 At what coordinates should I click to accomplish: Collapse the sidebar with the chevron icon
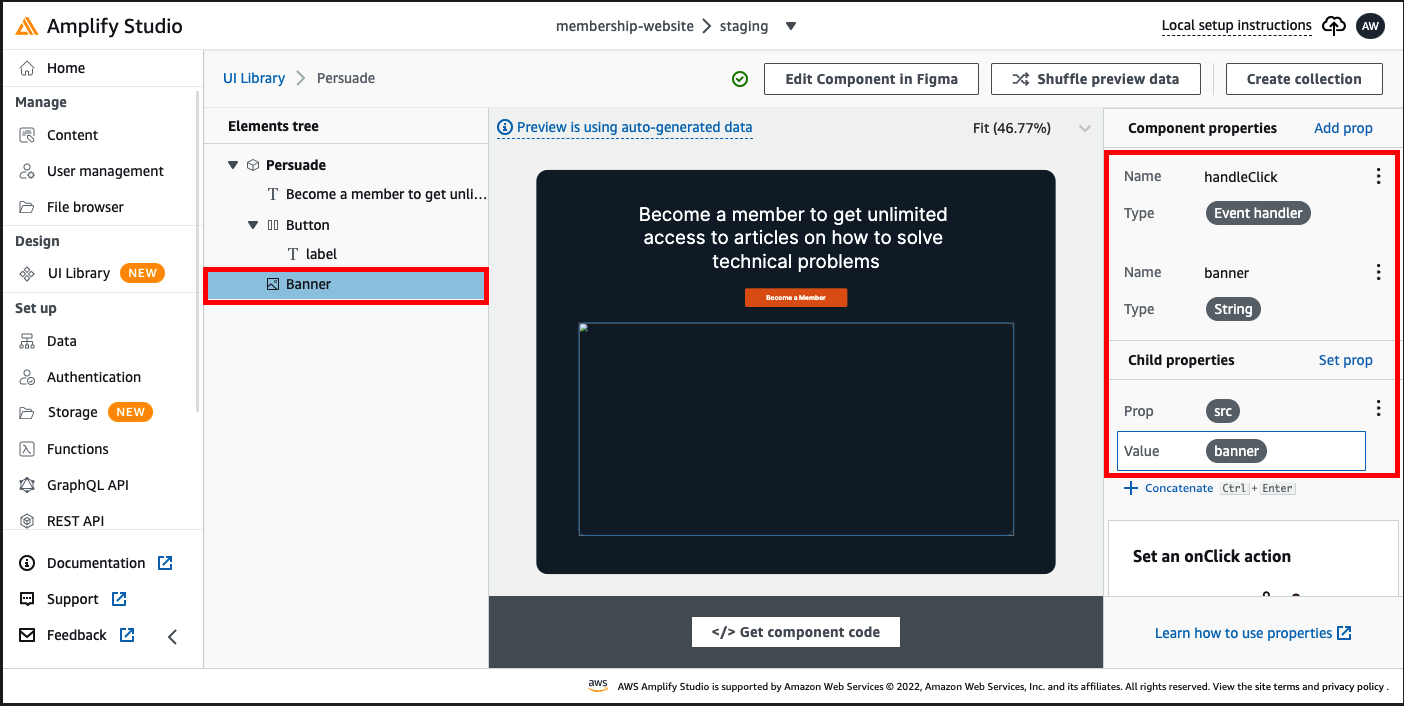172,636
